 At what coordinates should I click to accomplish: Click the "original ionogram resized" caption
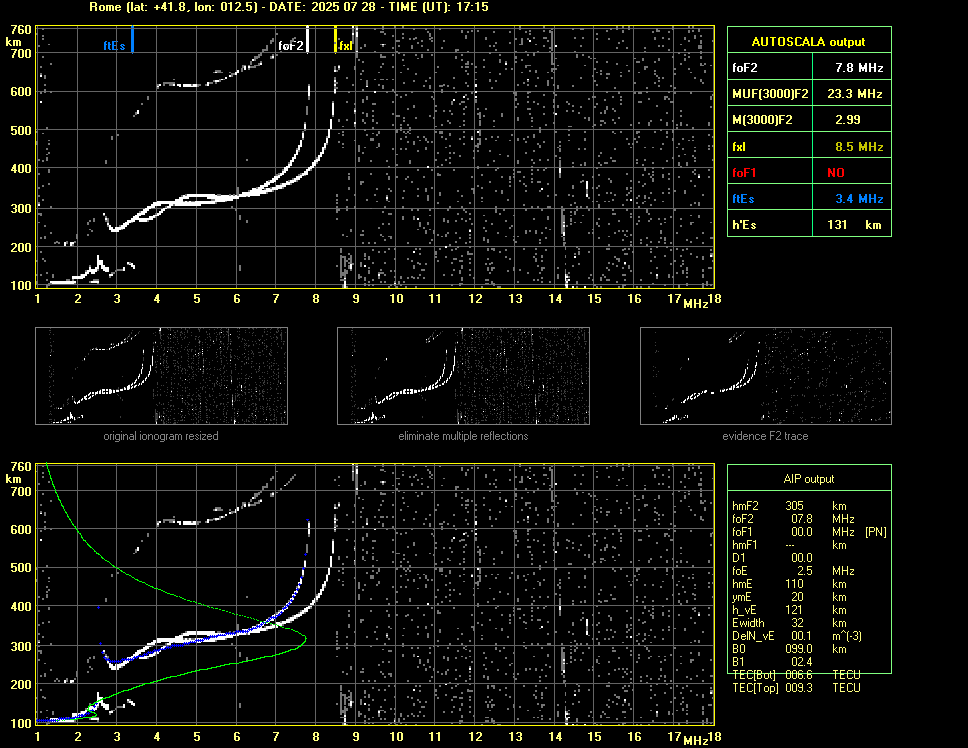[161, 436]
